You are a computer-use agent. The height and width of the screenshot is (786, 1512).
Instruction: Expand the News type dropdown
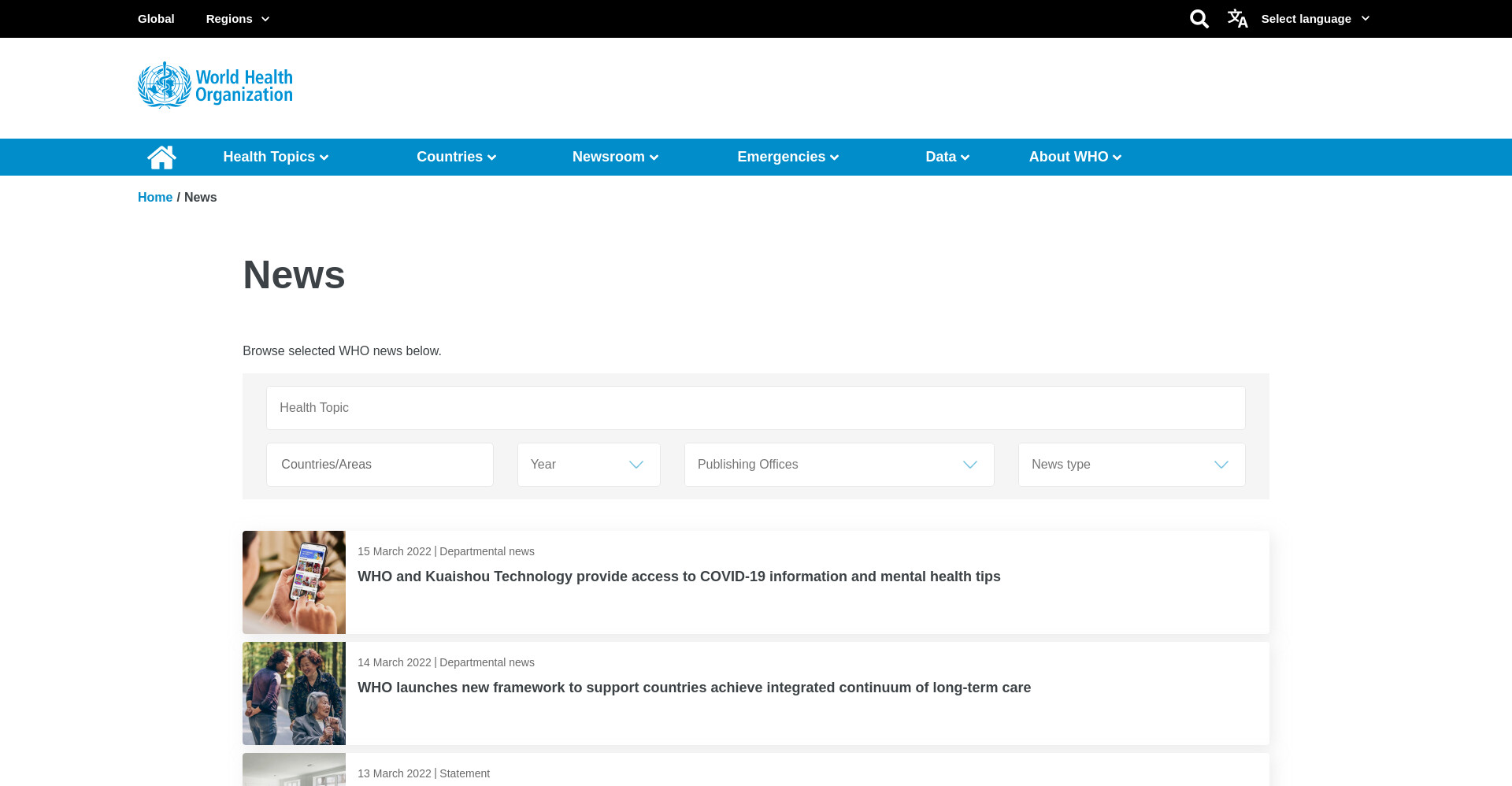click(x=1132, y=465)
